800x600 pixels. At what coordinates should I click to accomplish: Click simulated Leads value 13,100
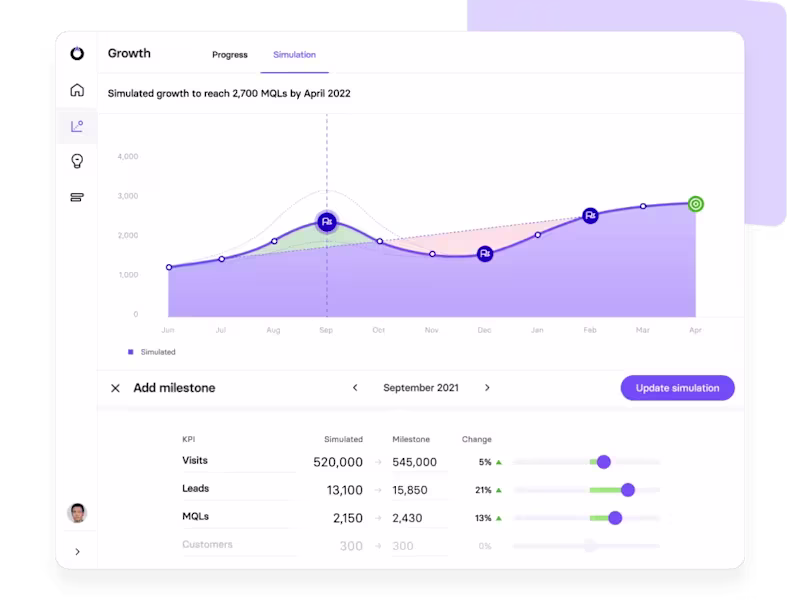point(344,490)
